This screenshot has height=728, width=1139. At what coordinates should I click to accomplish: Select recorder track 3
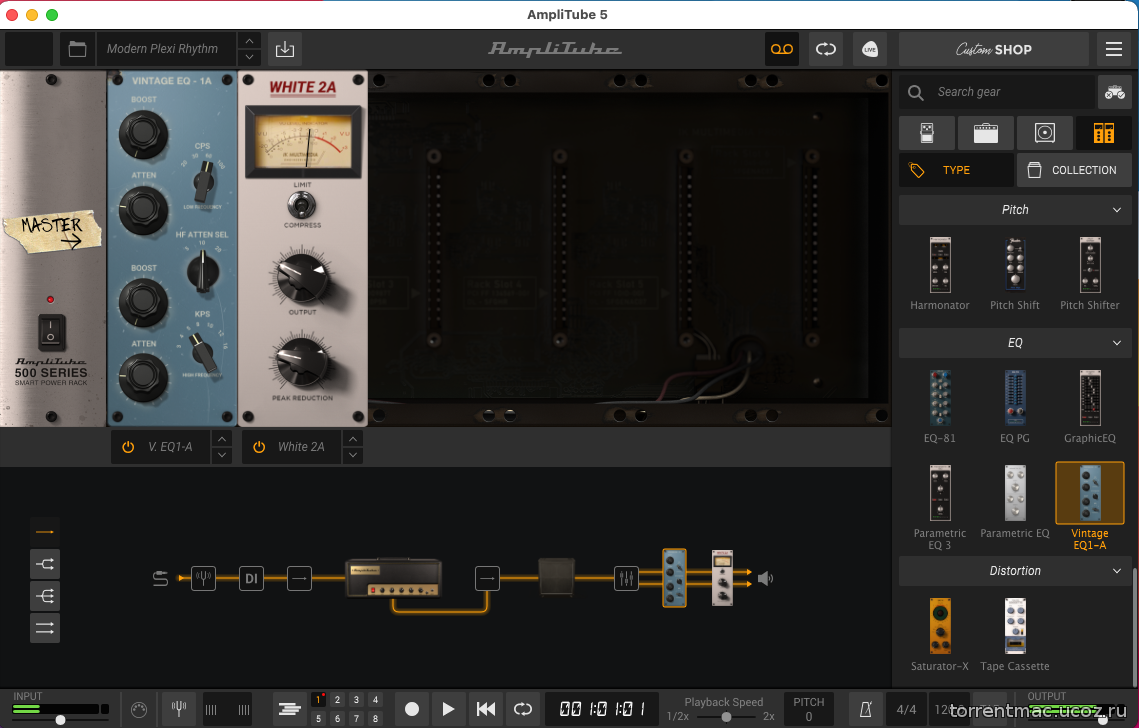coord(356,700)
